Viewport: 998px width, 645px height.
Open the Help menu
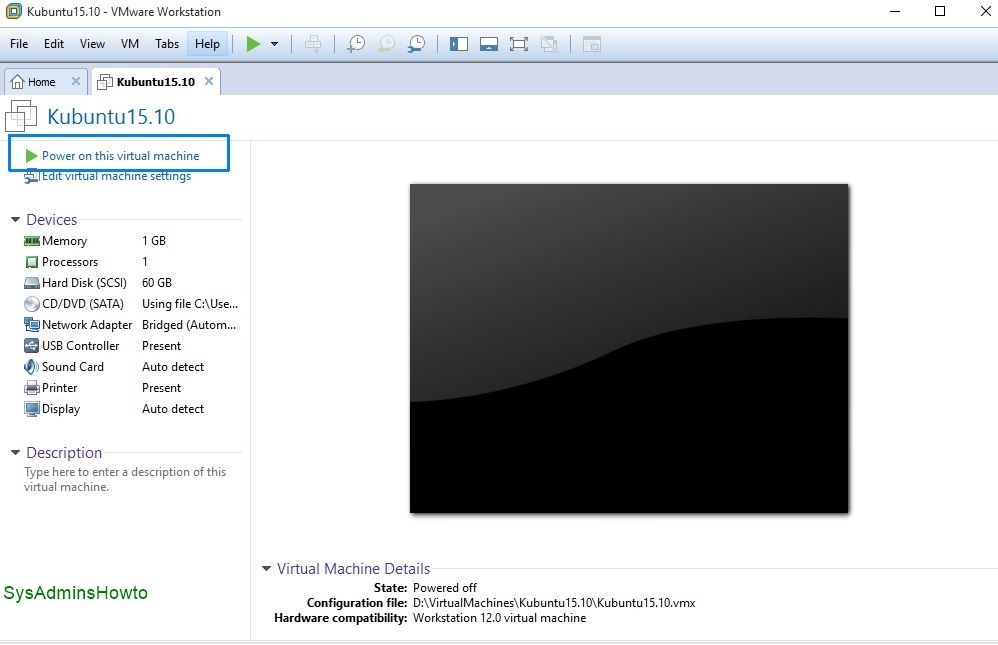pyautogui.click(x=207, y=44)
